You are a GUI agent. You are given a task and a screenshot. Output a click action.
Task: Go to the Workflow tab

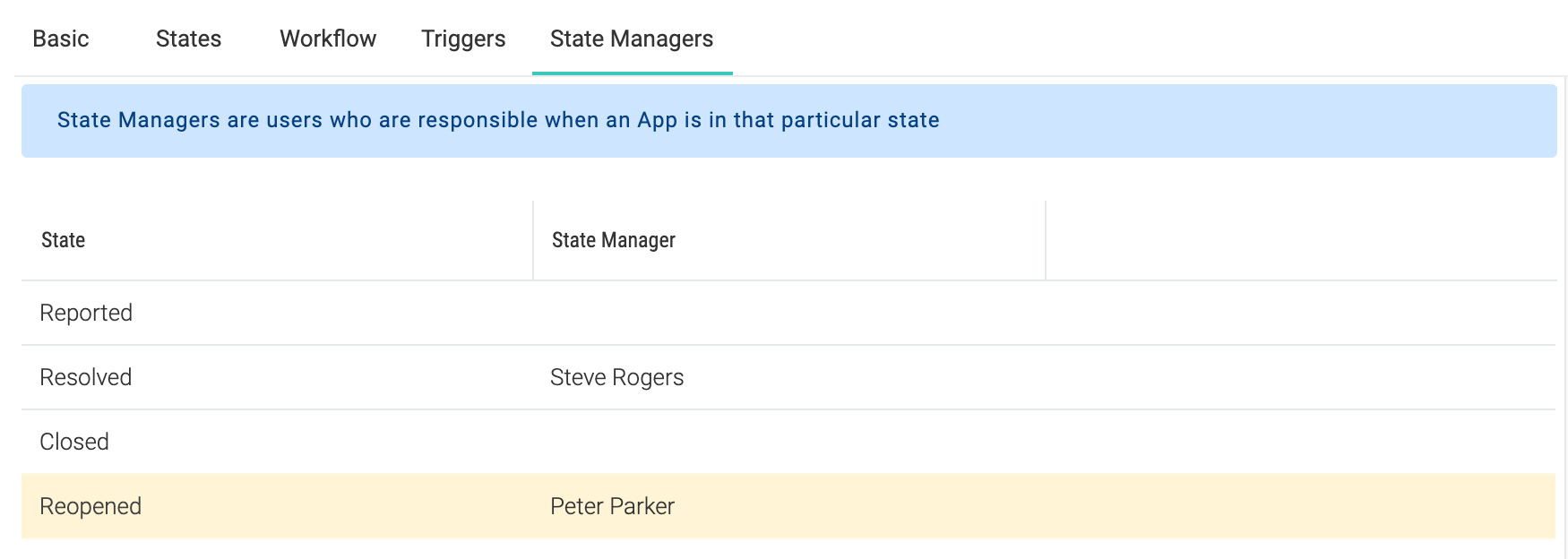pos(328,39)
